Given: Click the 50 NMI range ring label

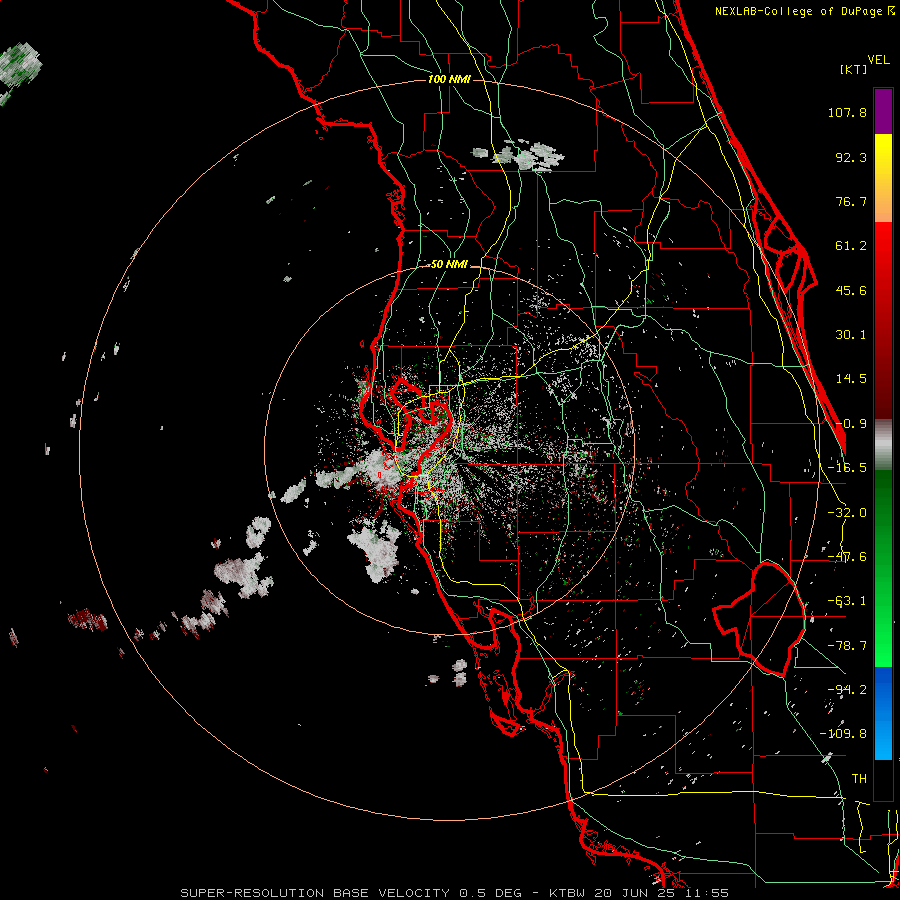Looking at the screenshot, I should coord(449,265).
